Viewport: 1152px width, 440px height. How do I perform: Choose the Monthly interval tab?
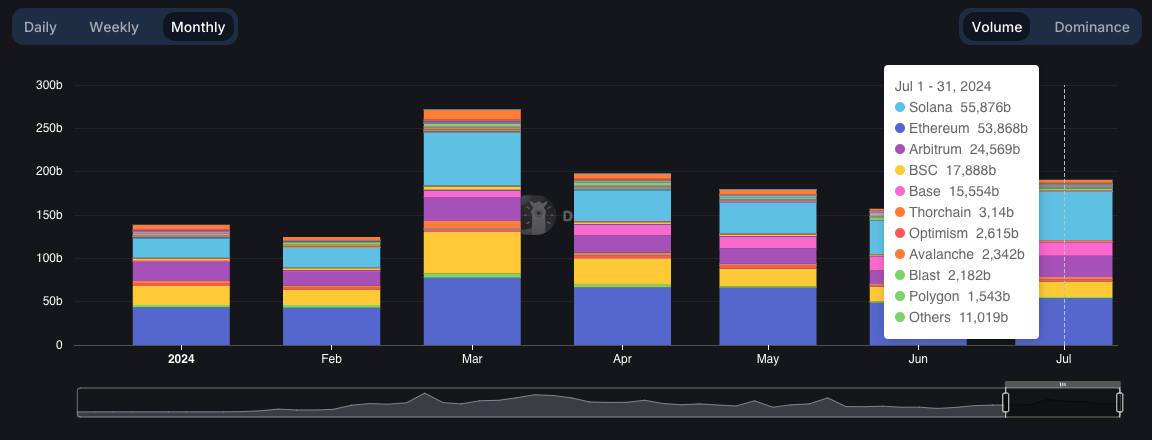pos(198,27)
